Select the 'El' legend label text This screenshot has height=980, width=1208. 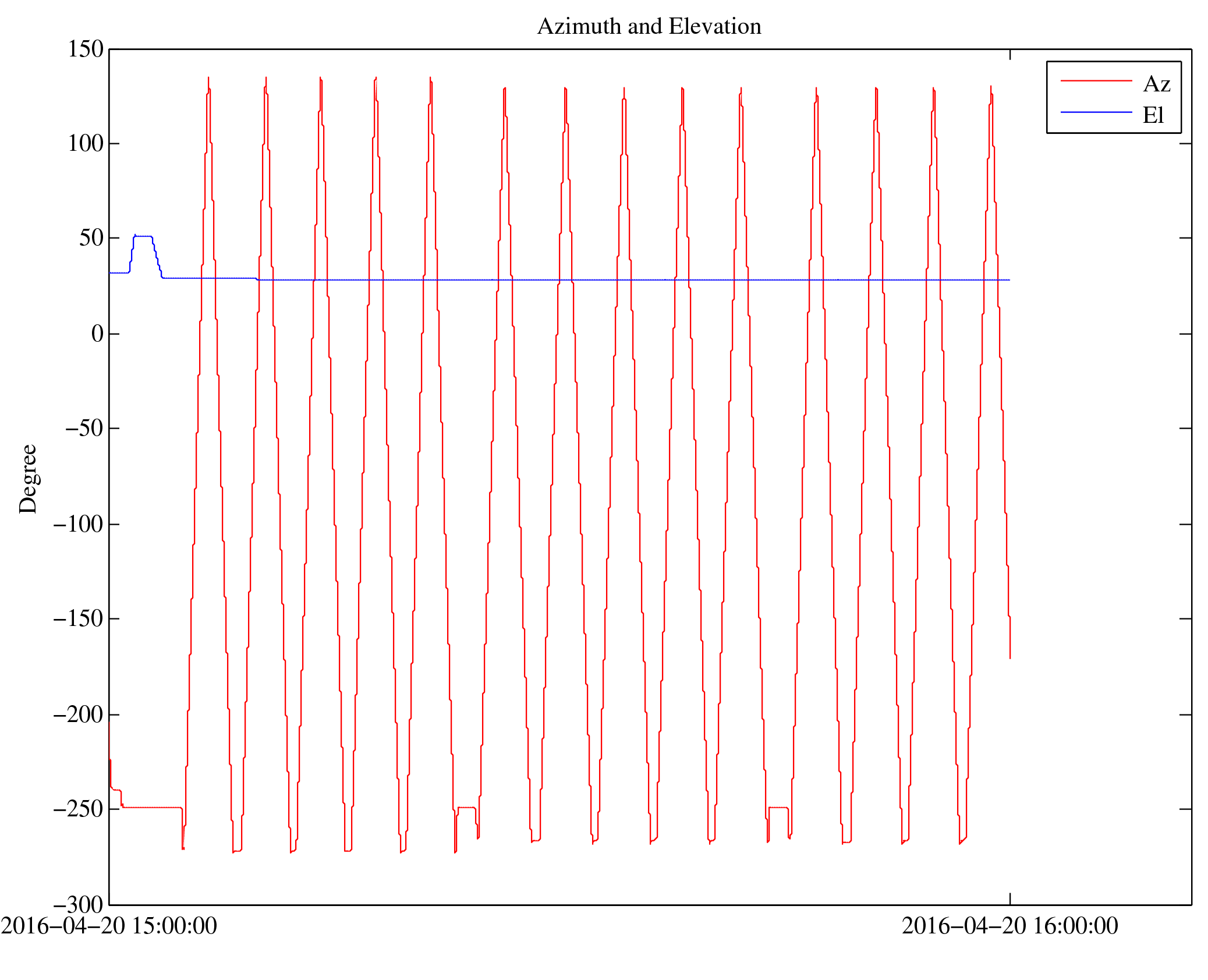pyautogui.click(x=1153, y=115)
